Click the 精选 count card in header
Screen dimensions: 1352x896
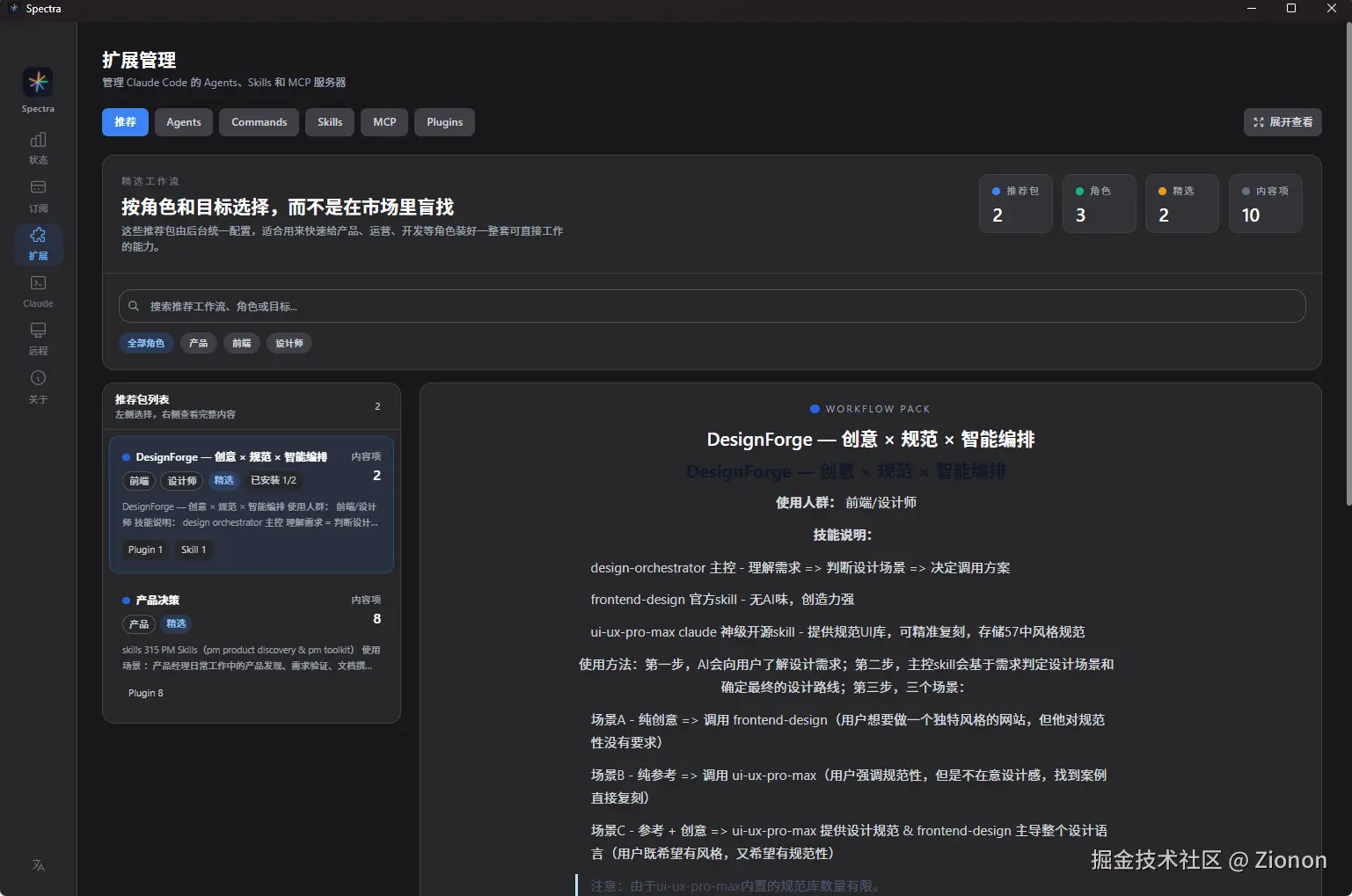click(1182, 203)
